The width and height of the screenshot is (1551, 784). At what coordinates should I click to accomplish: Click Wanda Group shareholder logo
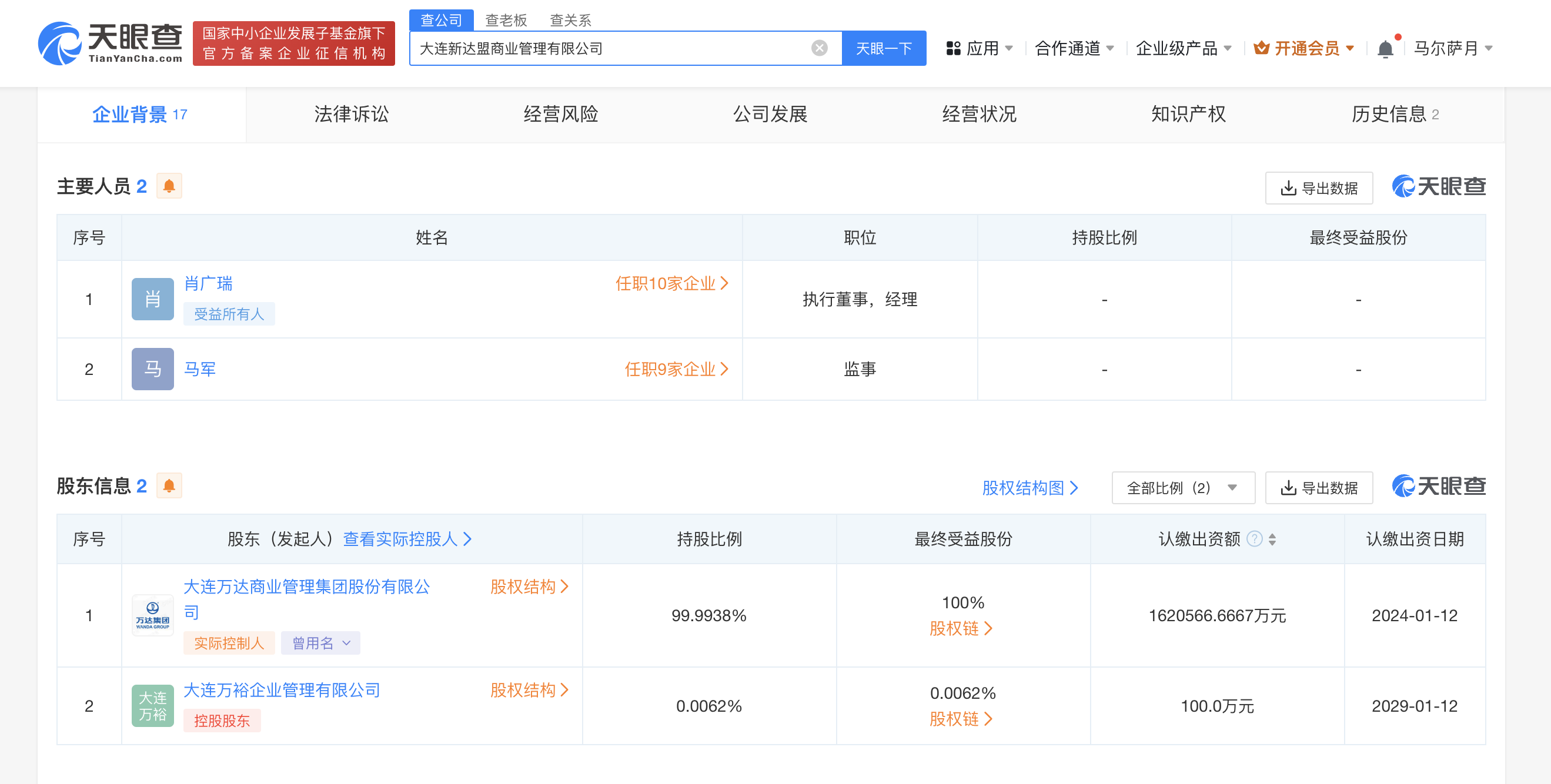tap(152, 615)
